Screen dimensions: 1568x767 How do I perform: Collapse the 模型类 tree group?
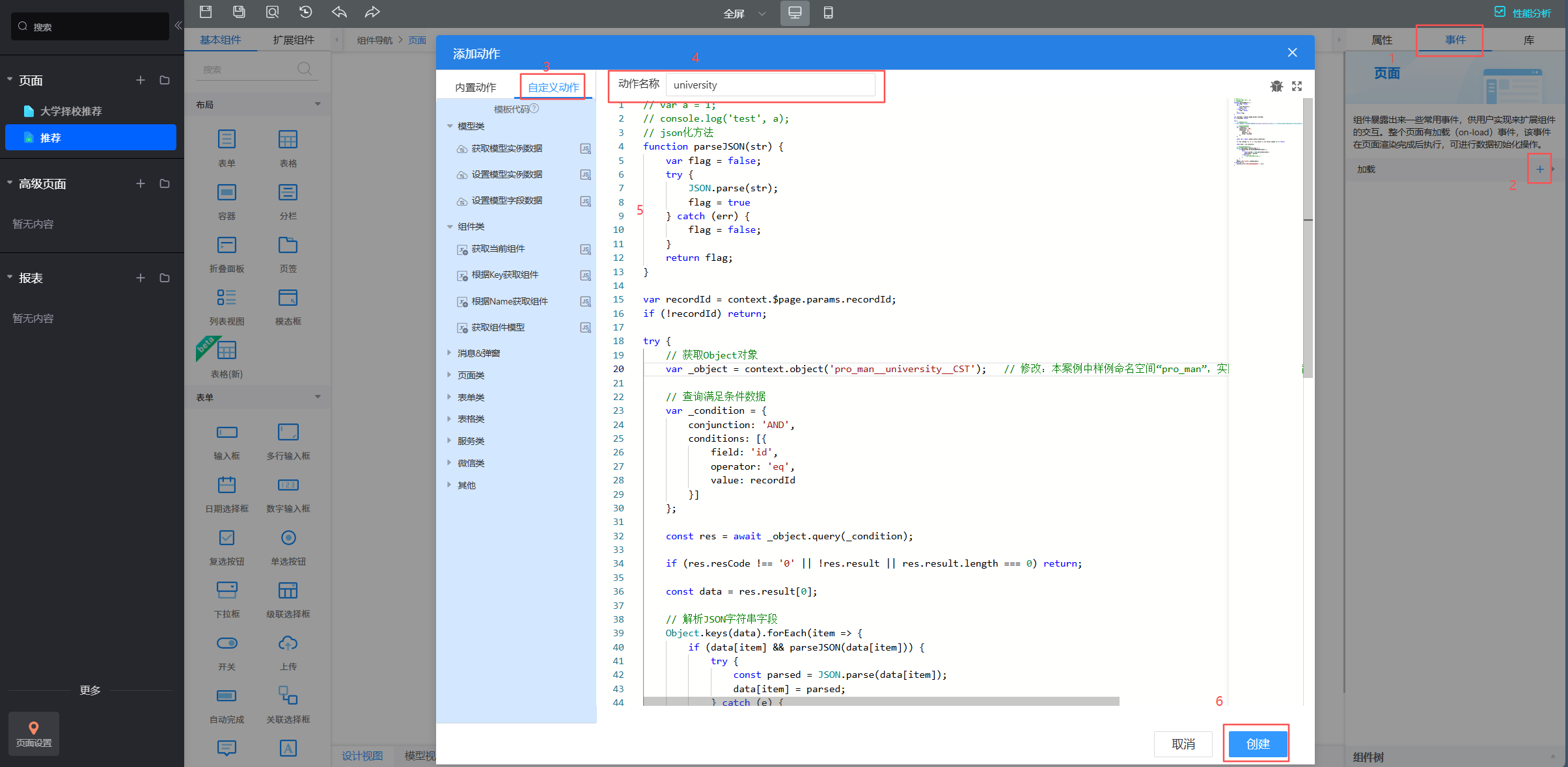coord(450,126)
